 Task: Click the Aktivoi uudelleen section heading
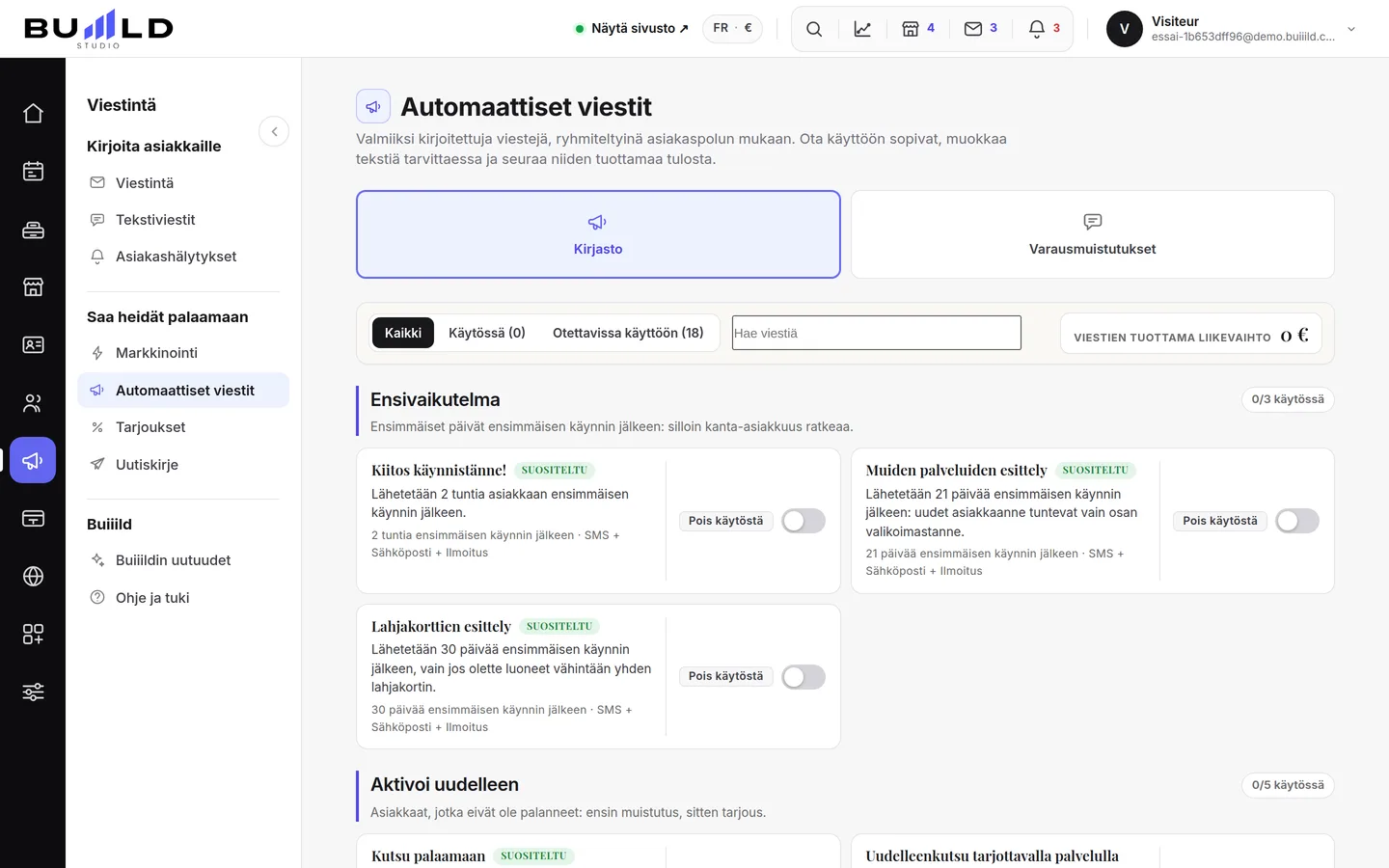[445, 784]
